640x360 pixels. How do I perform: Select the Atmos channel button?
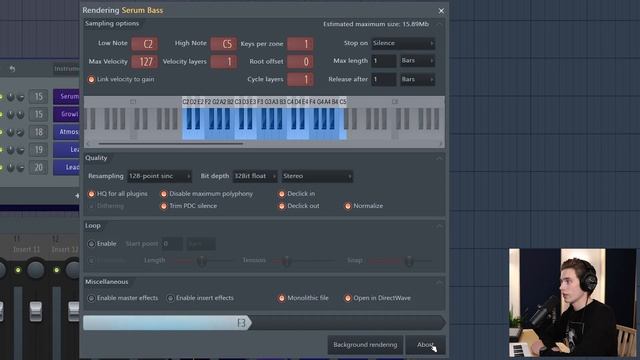(x=67, y=132)
